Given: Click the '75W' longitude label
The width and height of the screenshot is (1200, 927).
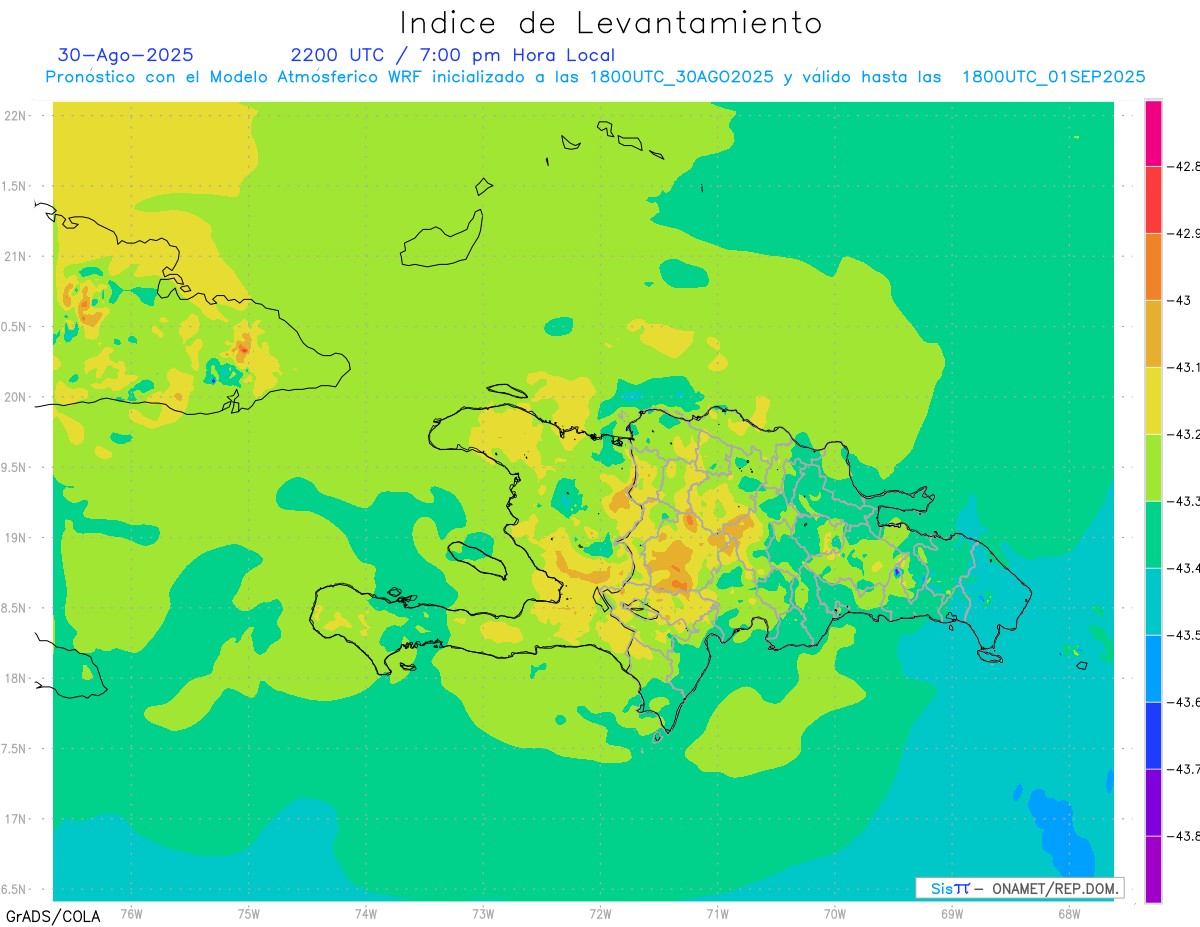Looking at the screenshot, I should [249, 914].
